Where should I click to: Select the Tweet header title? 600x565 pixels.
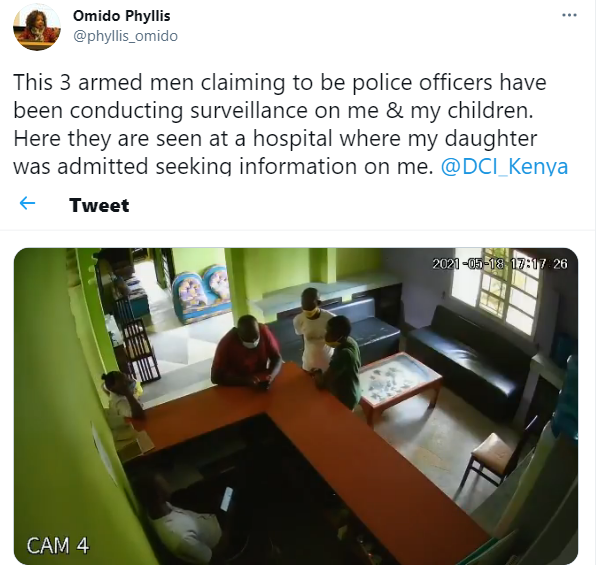pyautogui.click(x=99, y=205)
